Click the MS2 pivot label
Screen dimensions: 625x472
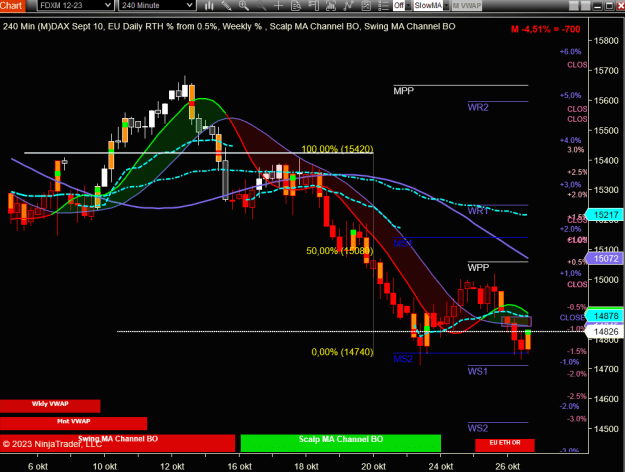pyautogui.click(x=403, y=359)
